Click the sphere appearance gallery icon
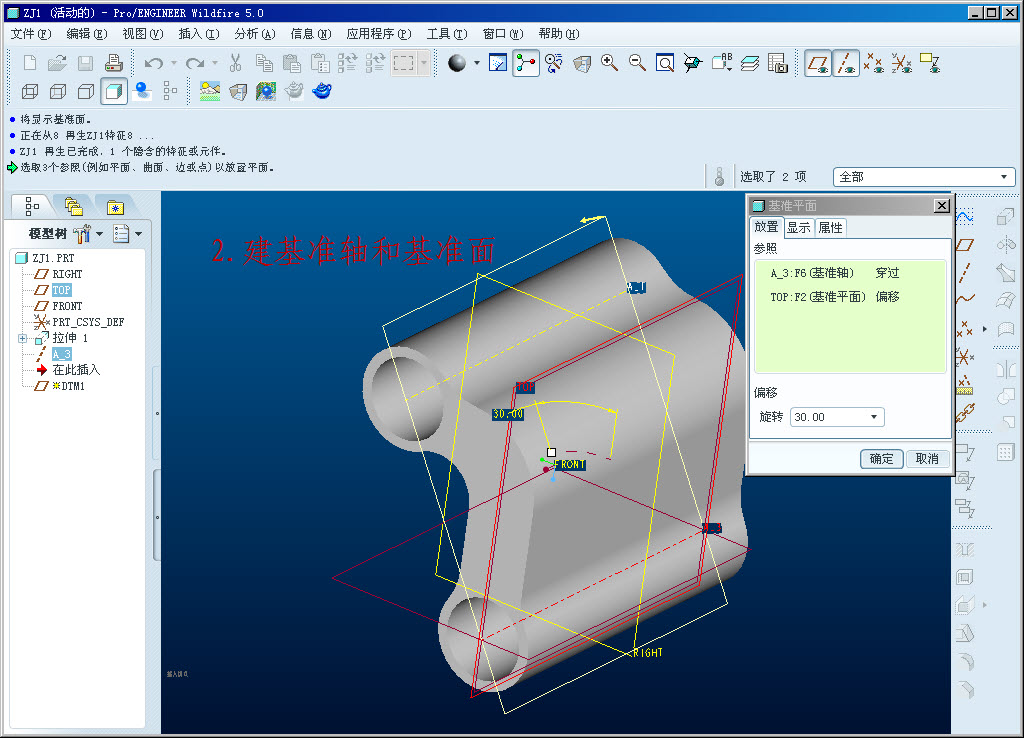 click(457, 63)
